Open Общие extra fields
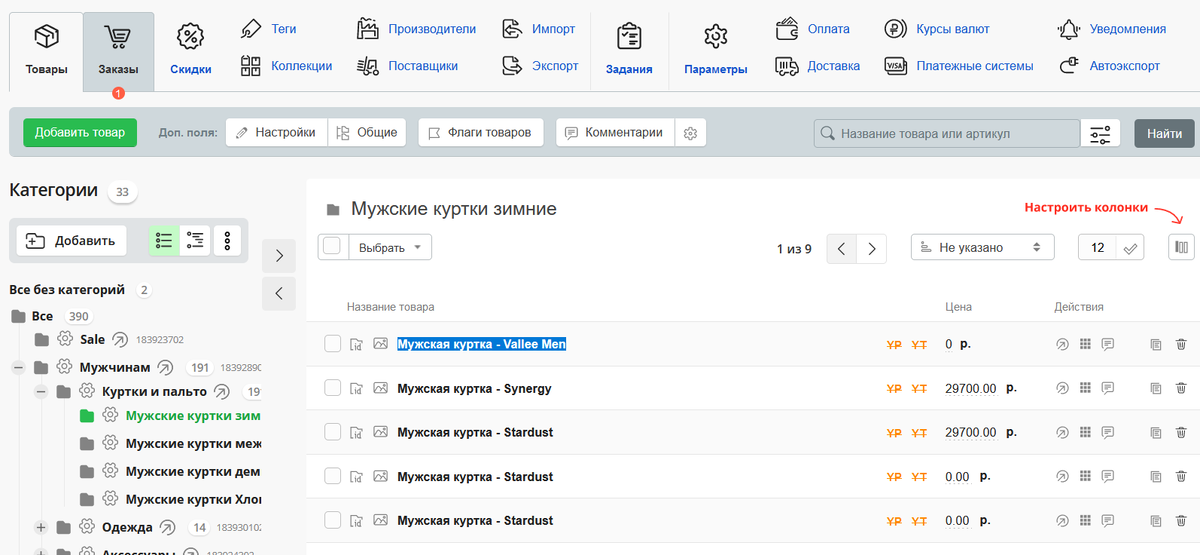Viewport: 1200px width, 555px height. (x=366, y=132)
